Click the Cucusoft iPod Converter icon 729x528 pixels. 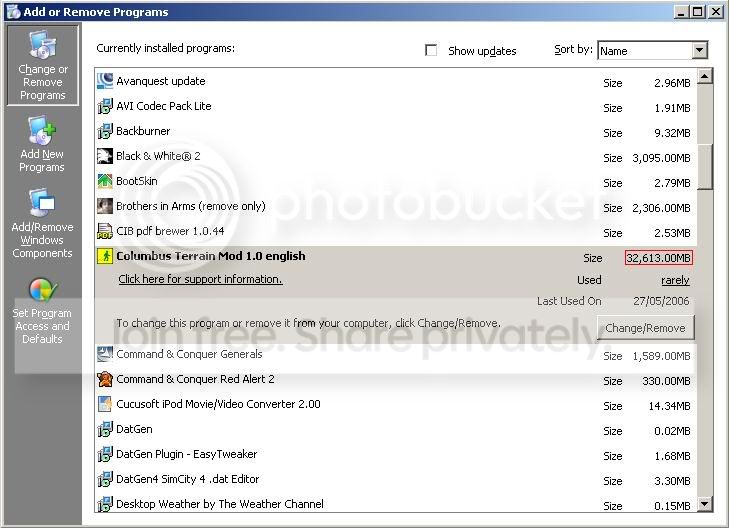click(105, 404)
